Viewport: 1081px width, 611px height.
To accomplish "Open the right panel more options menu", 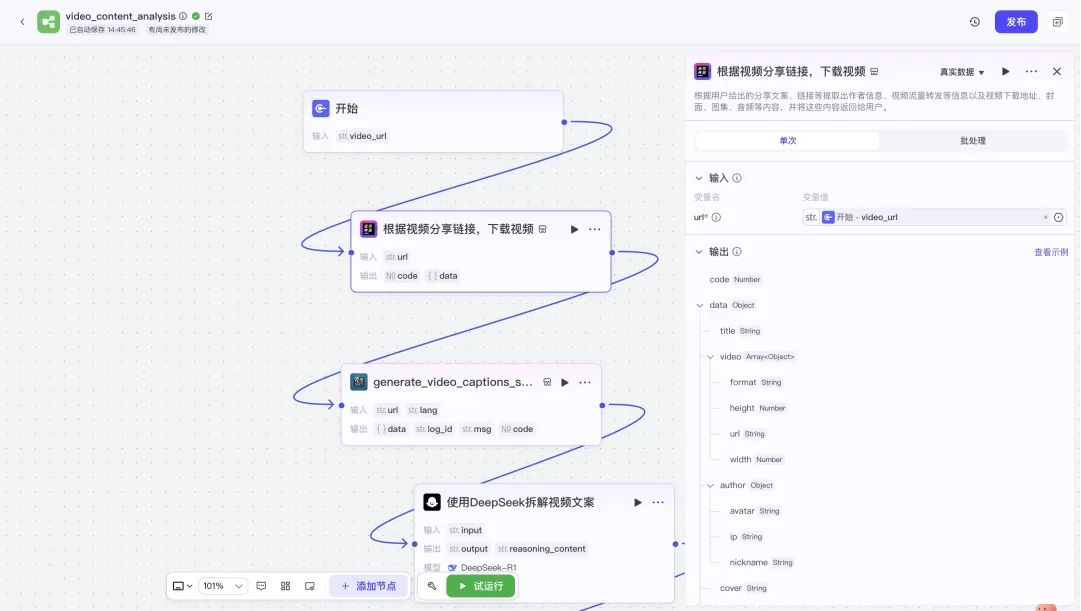I will [1031, 72].
